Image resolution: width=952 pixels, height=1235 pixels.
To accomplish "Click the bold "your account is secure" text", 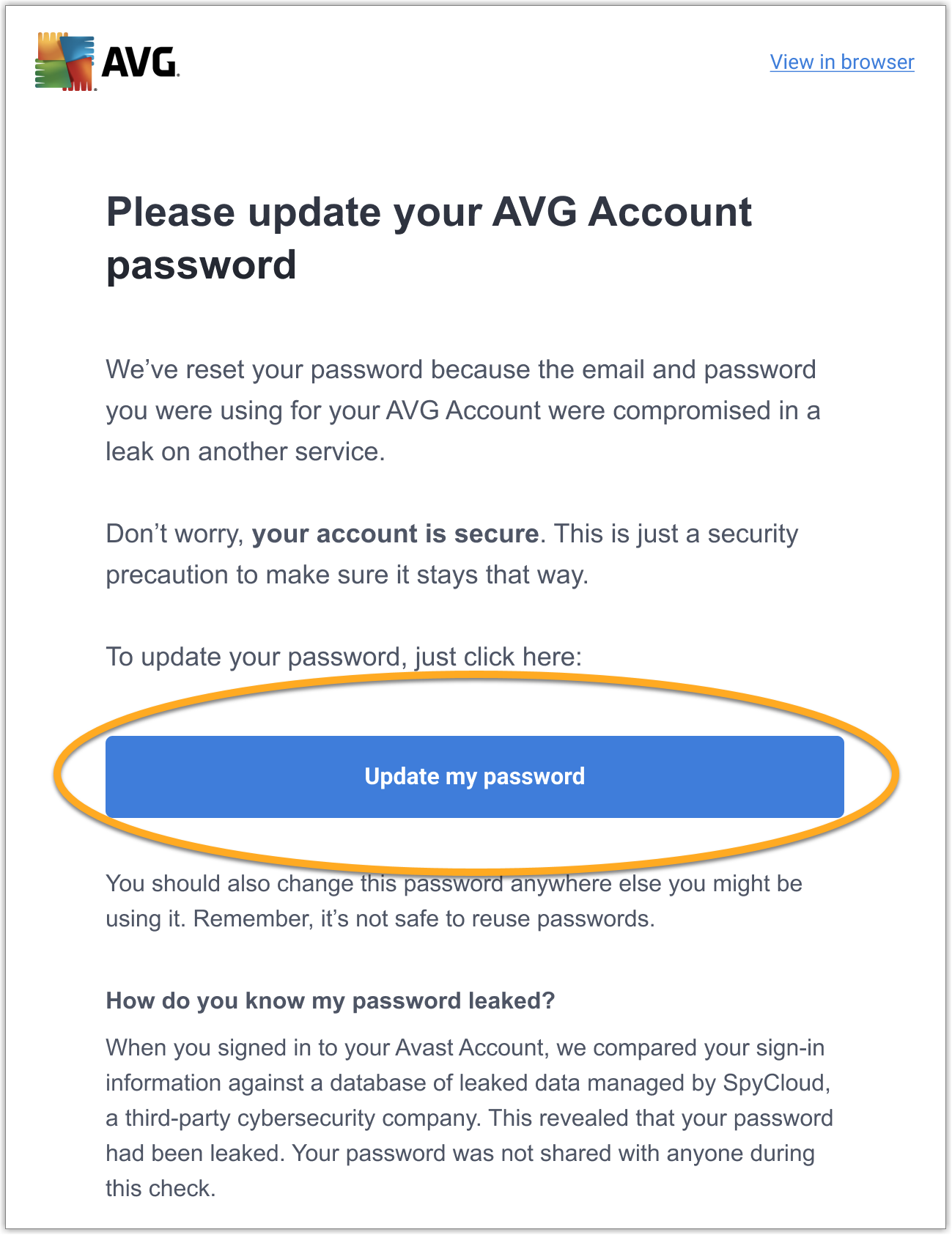I will 395,534.
